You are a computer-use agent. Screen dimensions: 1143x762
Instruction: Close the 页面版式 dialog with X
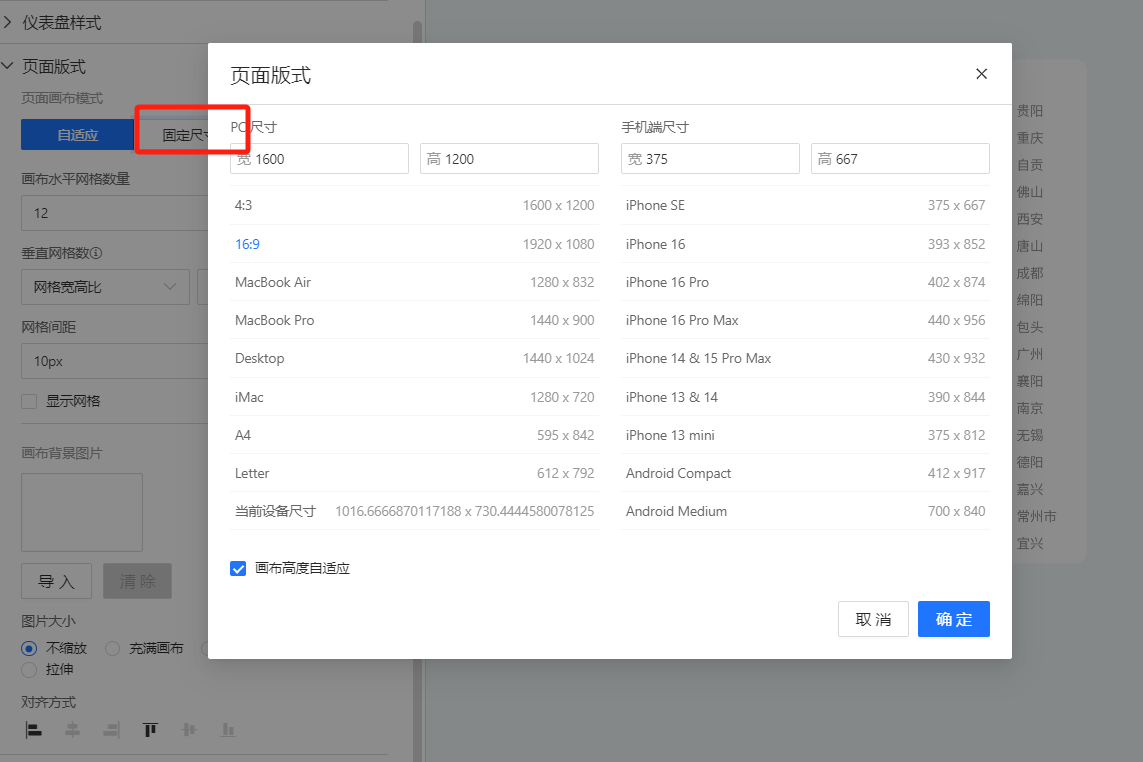point(981,74)
